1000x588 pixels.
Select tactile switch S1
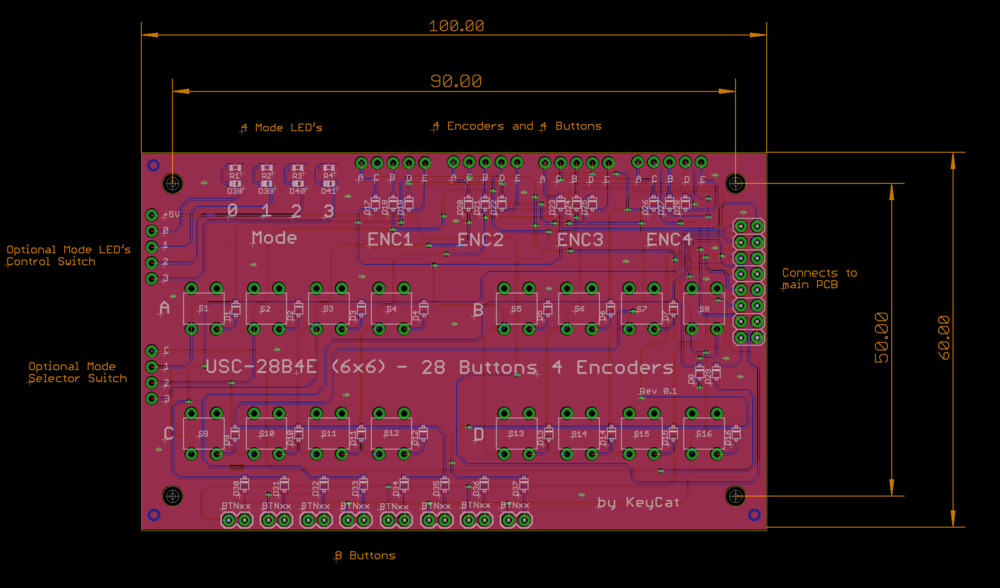click(203, 309)
